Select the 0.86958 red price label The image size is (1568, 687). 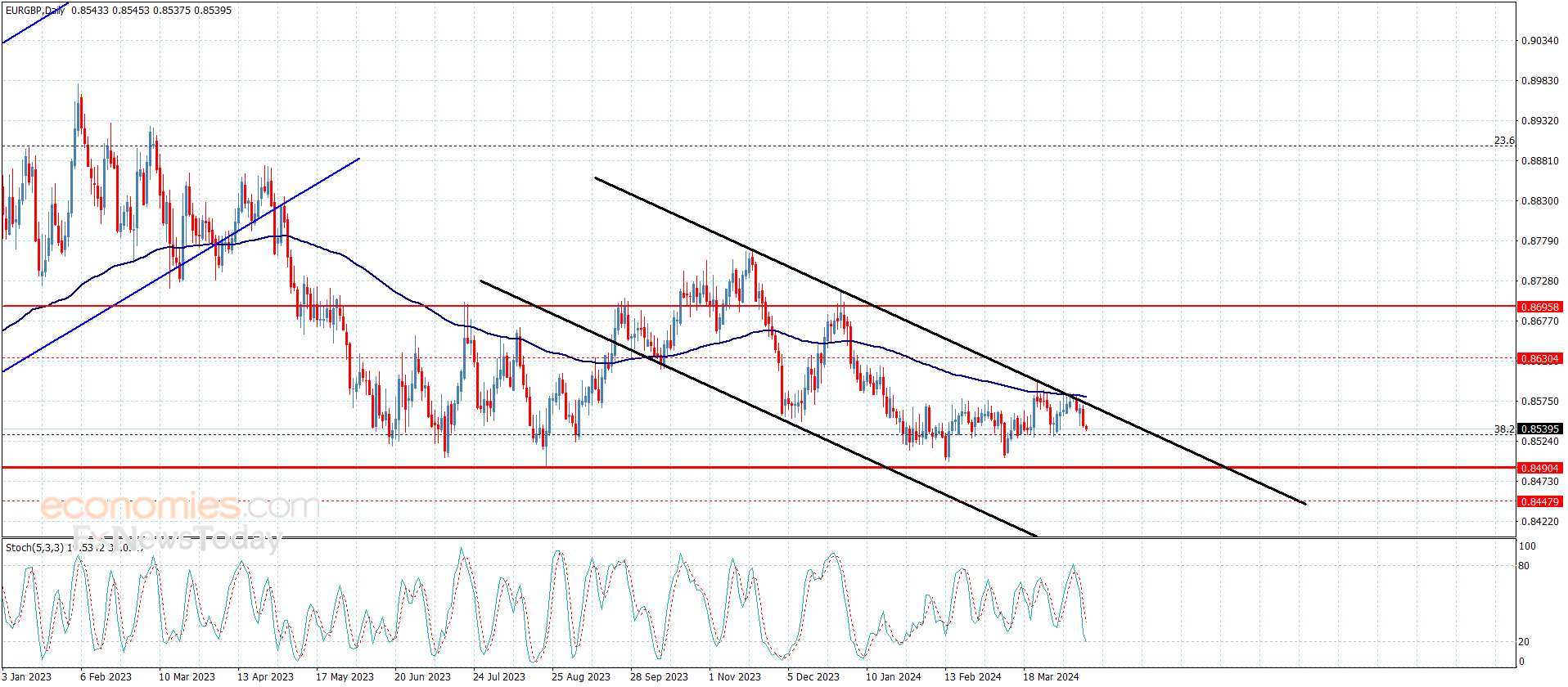tap(1539, 307)
